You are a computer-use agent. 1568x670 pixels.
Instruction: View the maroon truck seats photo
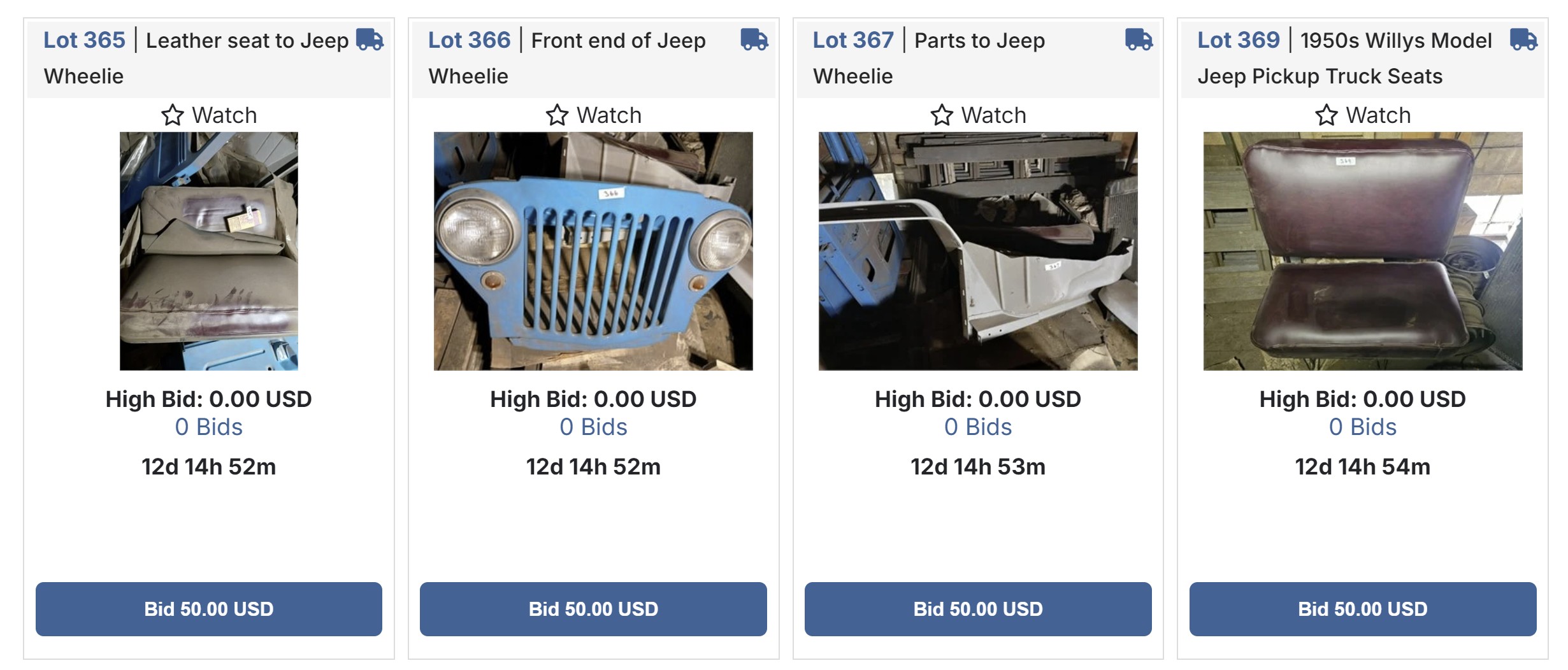click(x=1363, y=251)
